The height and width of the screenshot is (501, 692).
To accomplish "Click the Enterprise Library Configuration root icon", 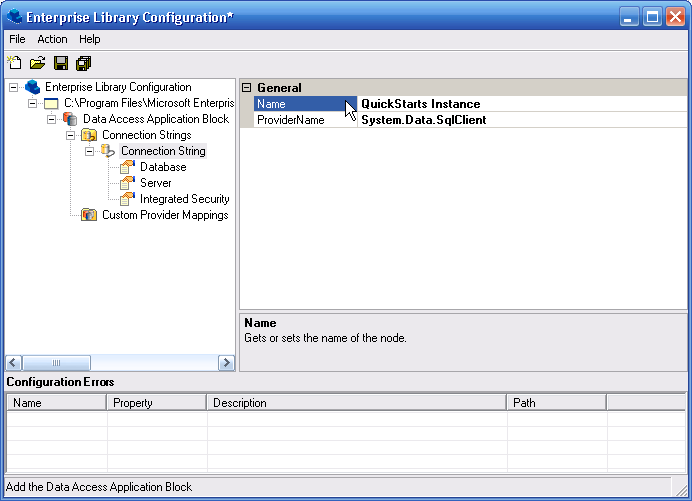I will pos(32,87).
